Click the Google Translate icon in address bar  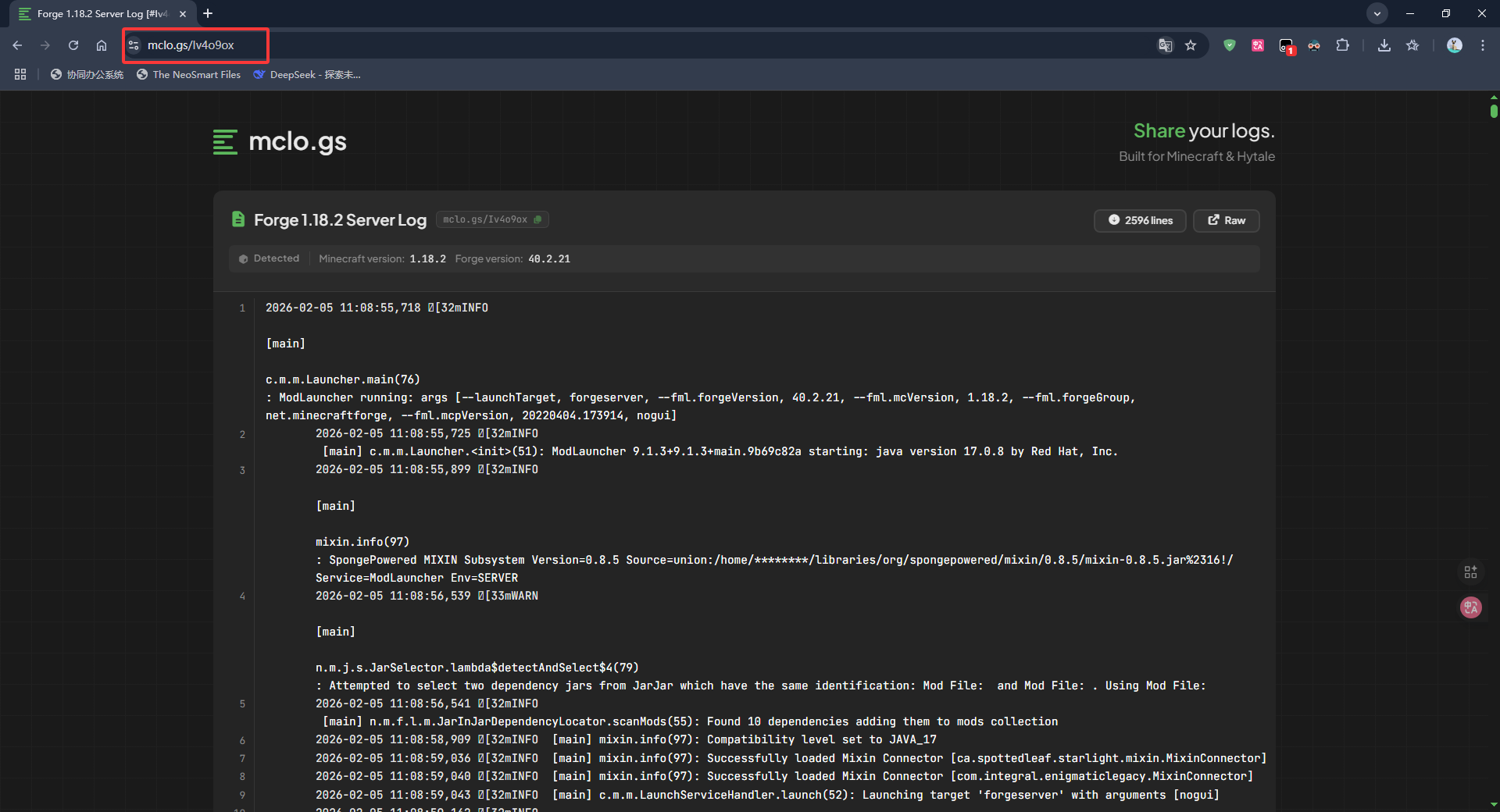pyautogui.click(x=1165, y=45)
